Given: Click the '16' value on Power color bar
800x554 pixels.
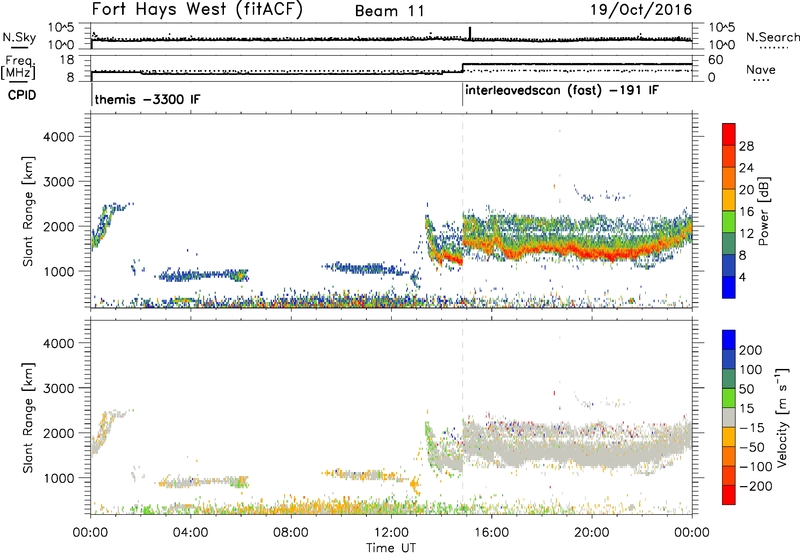Looking at the screenshot, I should coord(746,212).
